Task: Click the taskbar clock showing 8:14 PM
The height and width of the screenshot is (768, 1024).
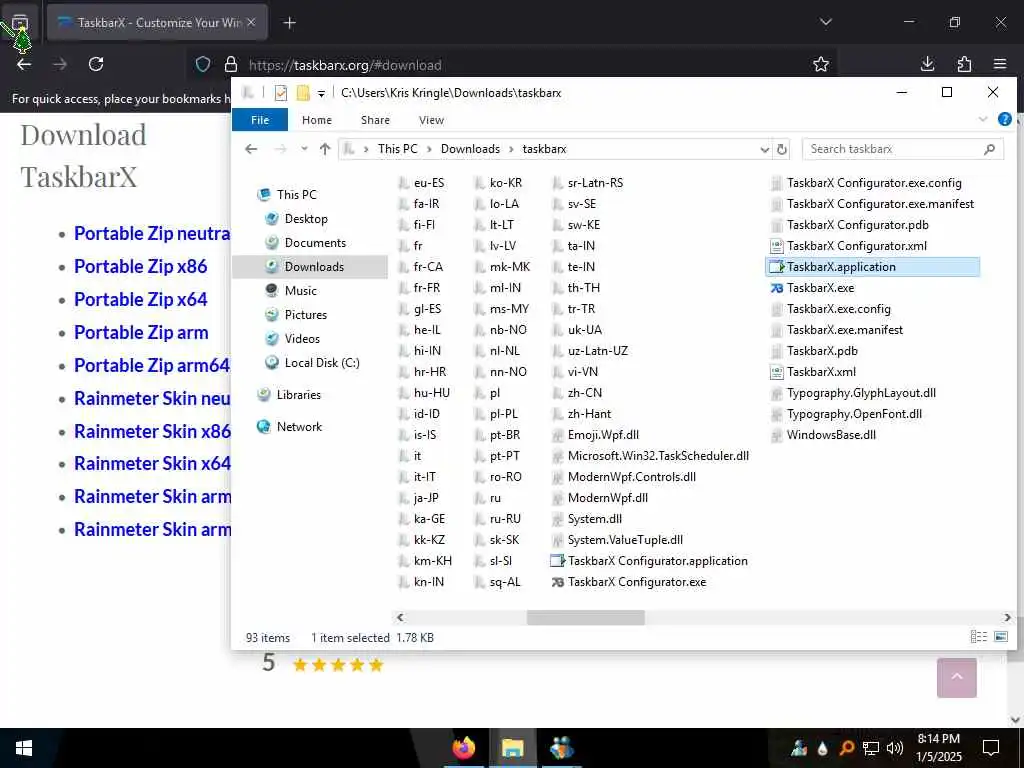Action: (938, 739)
